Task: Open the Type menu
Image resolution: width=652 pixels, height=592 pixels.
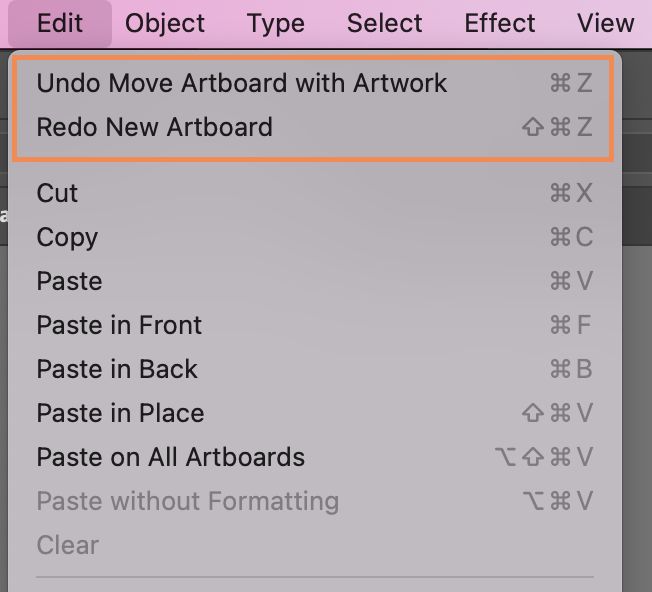Action: 275,23
